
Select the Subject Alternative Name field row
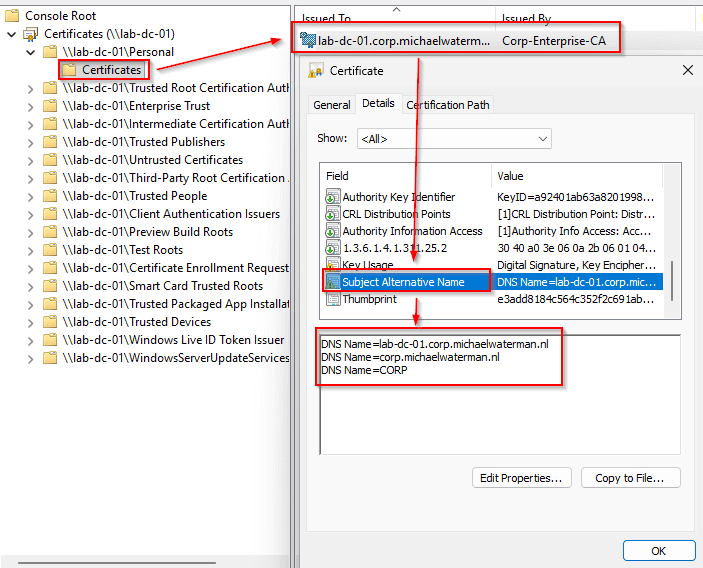point(403,282)
